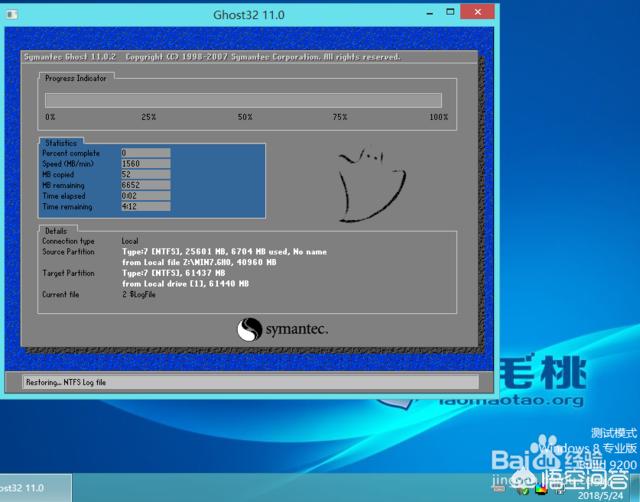Open the taskbar date 2018/5/24
Viewport: 640px width, 502px height.
pyautogui.click(x=600, y=495)
